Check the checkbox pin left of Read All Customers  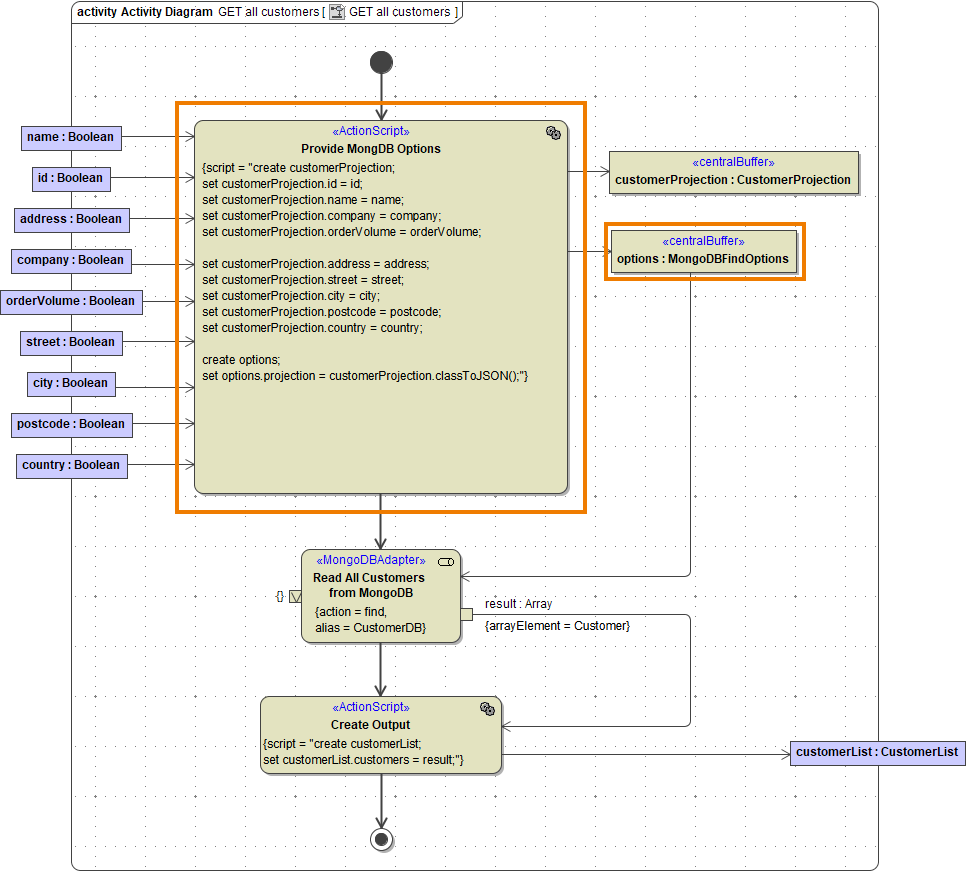[x=294, y=596]
